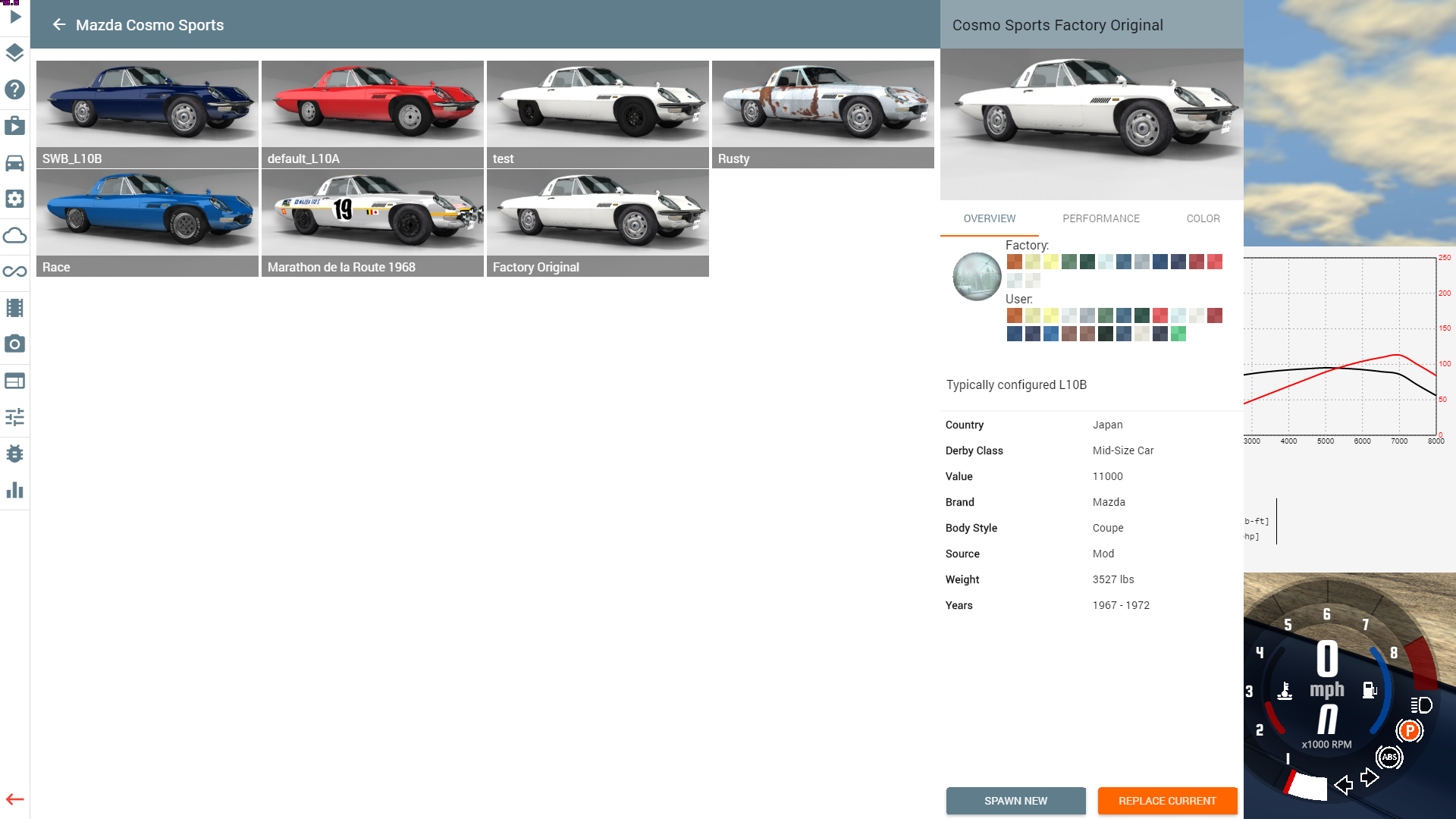Pick the bright yellow Factory swatch
This screenshot has width=1456, height=819.
coord(1051,262)
